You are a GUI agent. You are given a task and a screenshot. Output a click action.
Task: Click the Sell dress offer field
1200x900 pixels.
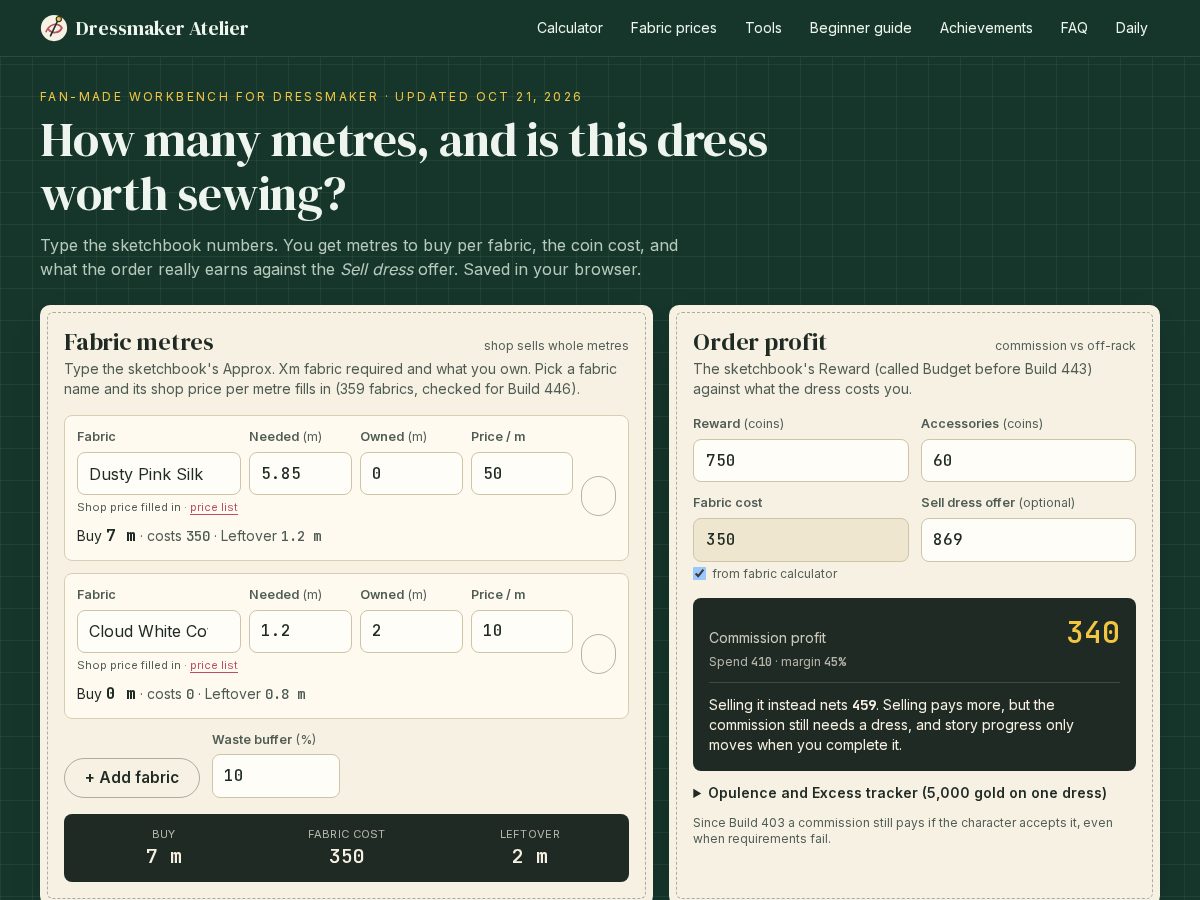click(x=1028, y=540)
